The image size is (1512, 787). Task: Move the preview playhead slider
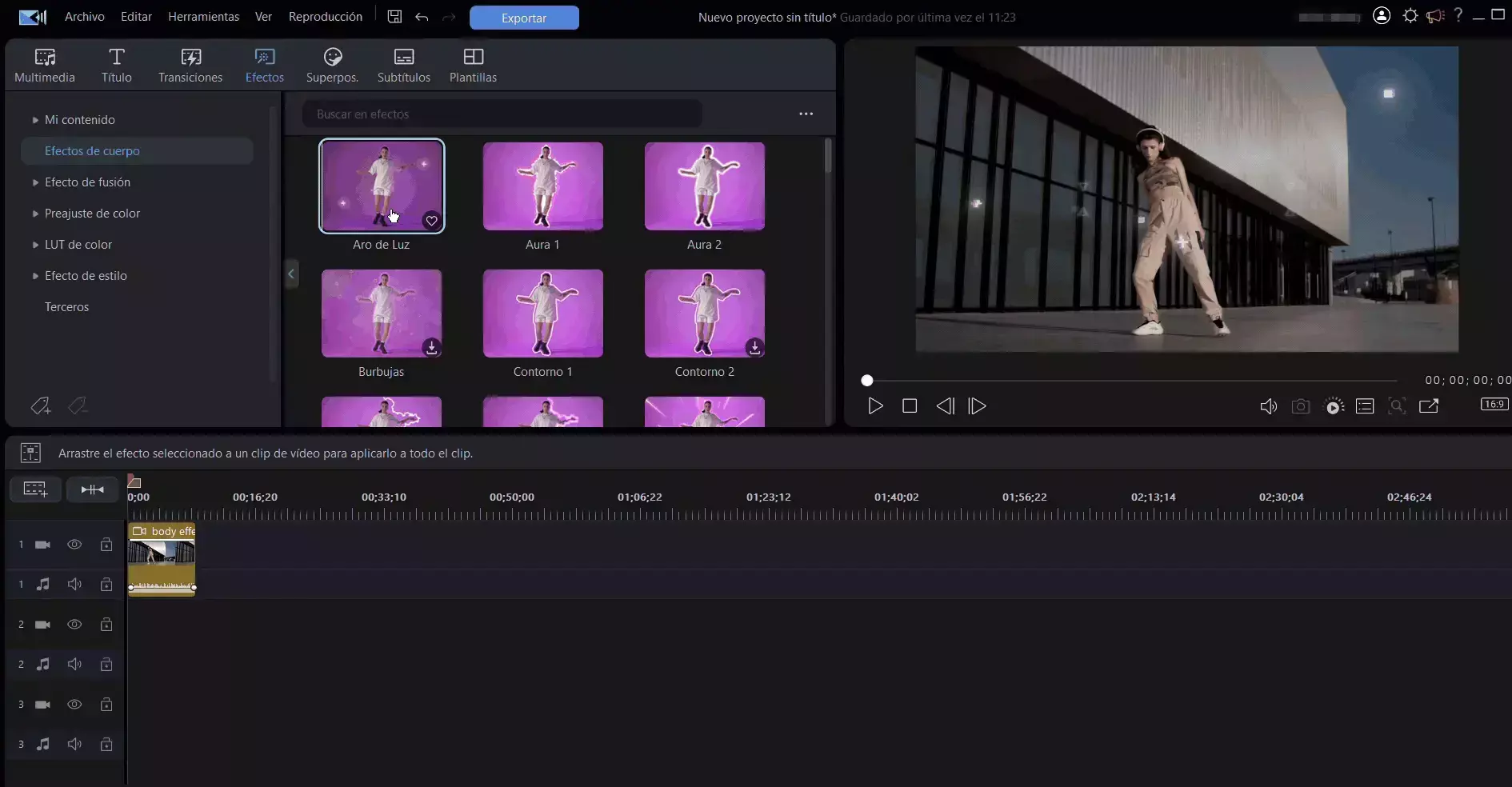868,381
